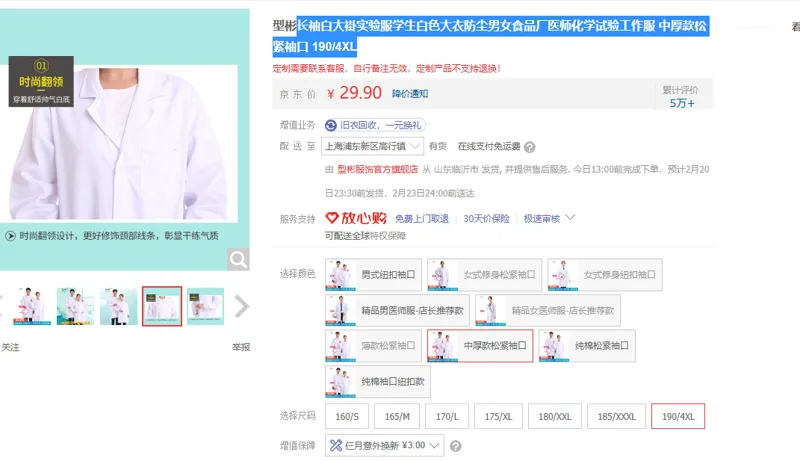Click the 举报 report link
The image size is (800, 461).
coord(241,347)
